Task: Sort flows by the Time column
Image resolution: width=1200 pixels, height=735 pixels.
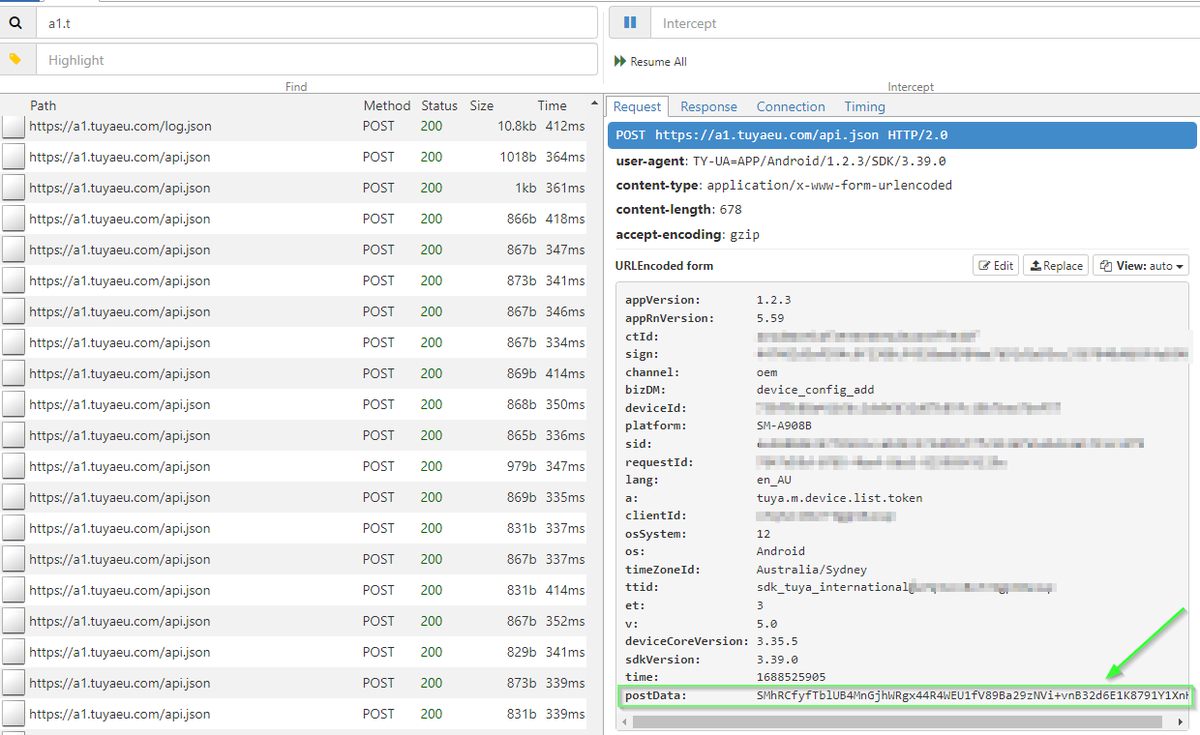Action: tap(552, 105)
